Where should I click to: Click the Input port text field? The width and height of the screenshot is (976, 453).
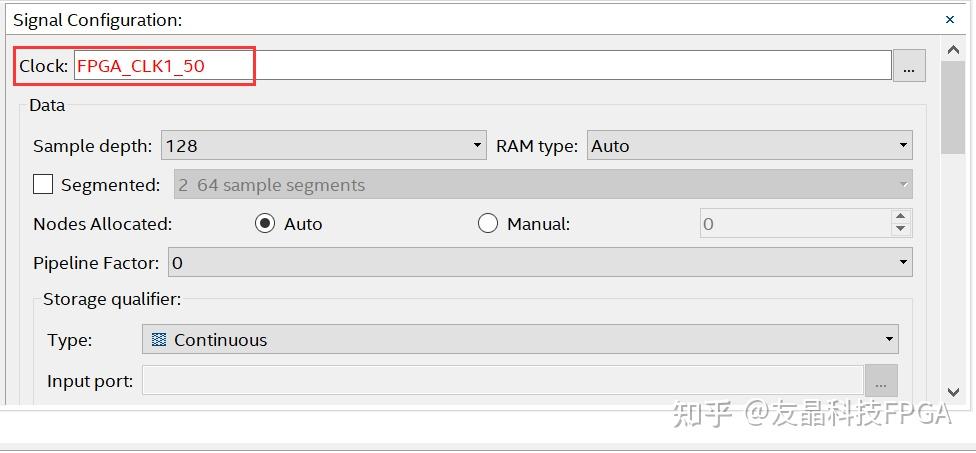[502, 381]
